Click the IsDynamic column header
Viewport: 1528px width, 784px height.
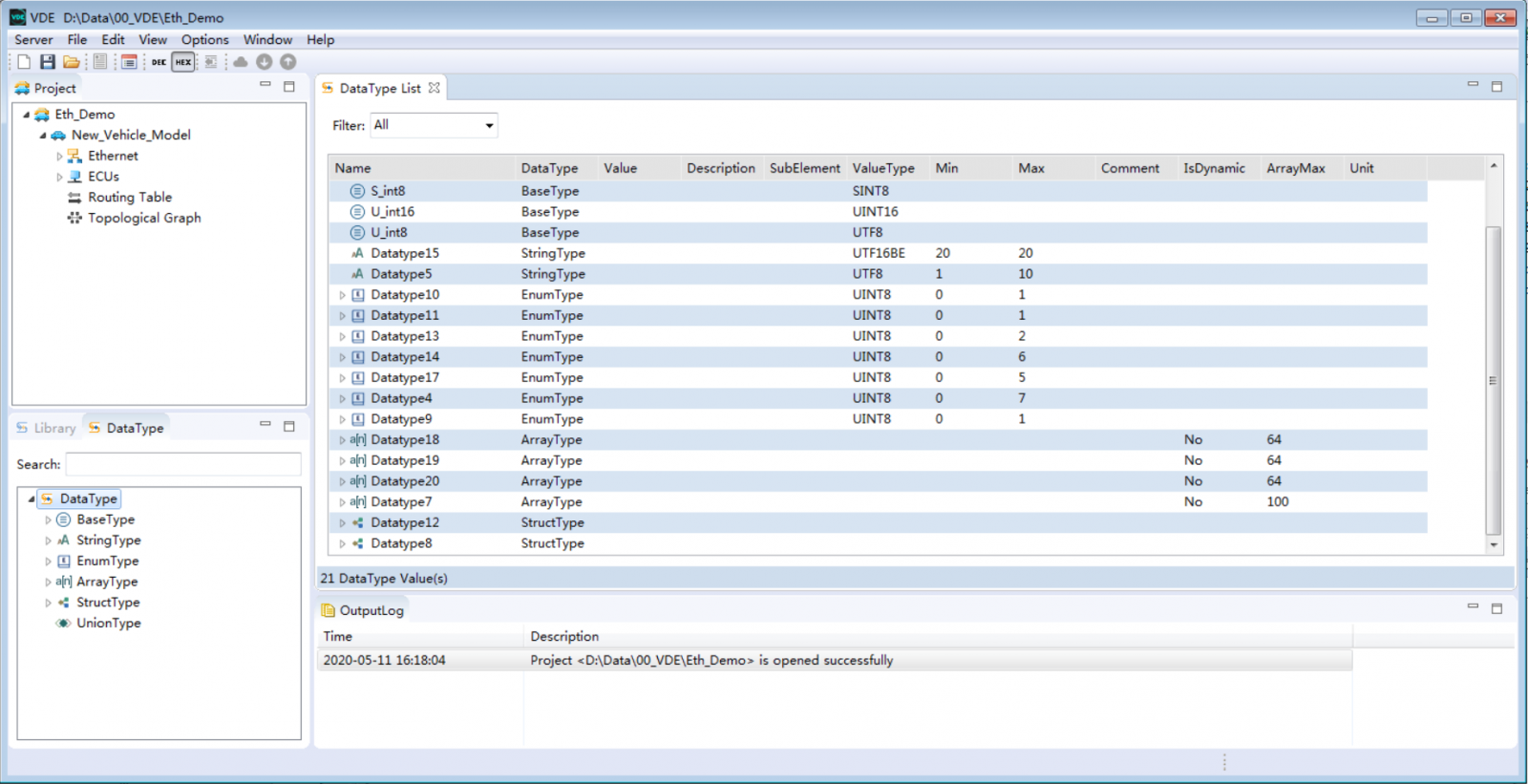pos(1219,168)
